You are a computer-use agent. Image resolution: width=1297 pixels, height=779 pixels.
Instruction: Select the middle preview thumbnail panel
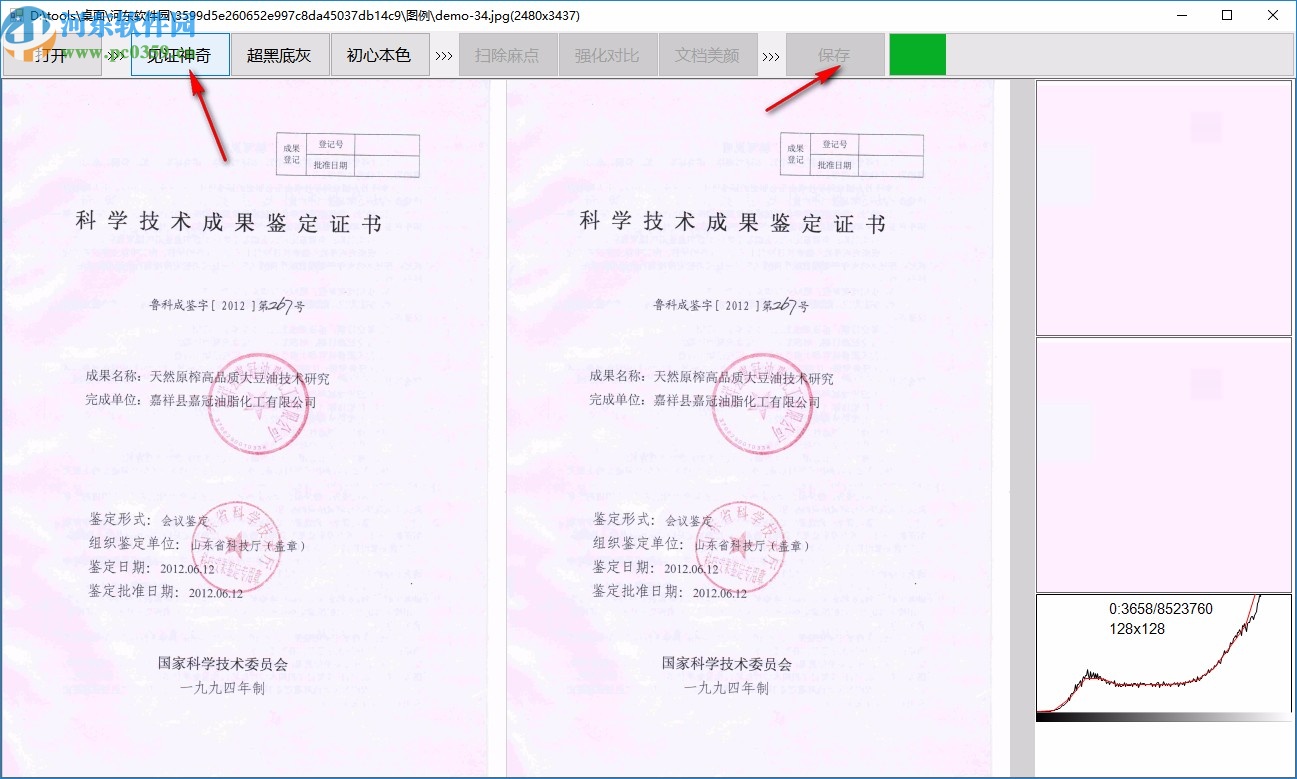tap(1163, 462)
